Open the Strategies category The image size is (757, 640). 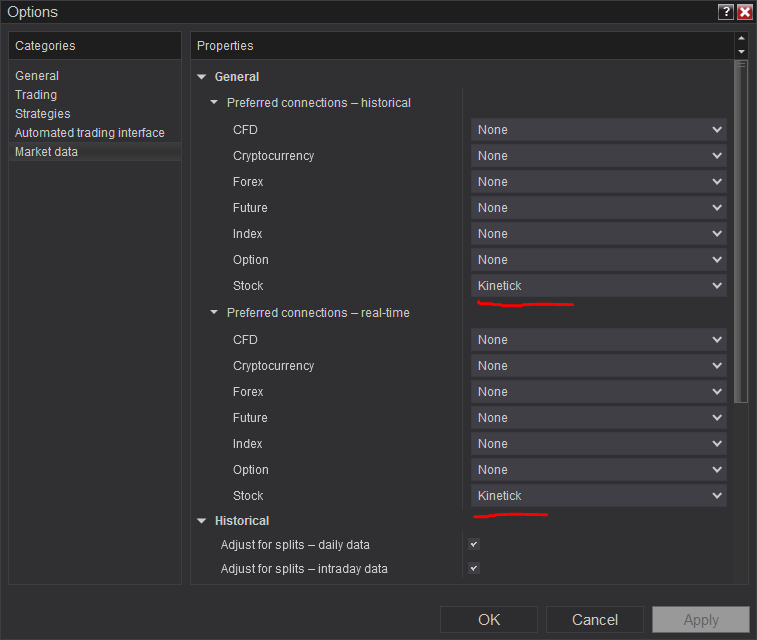click(x=43, y=114)
